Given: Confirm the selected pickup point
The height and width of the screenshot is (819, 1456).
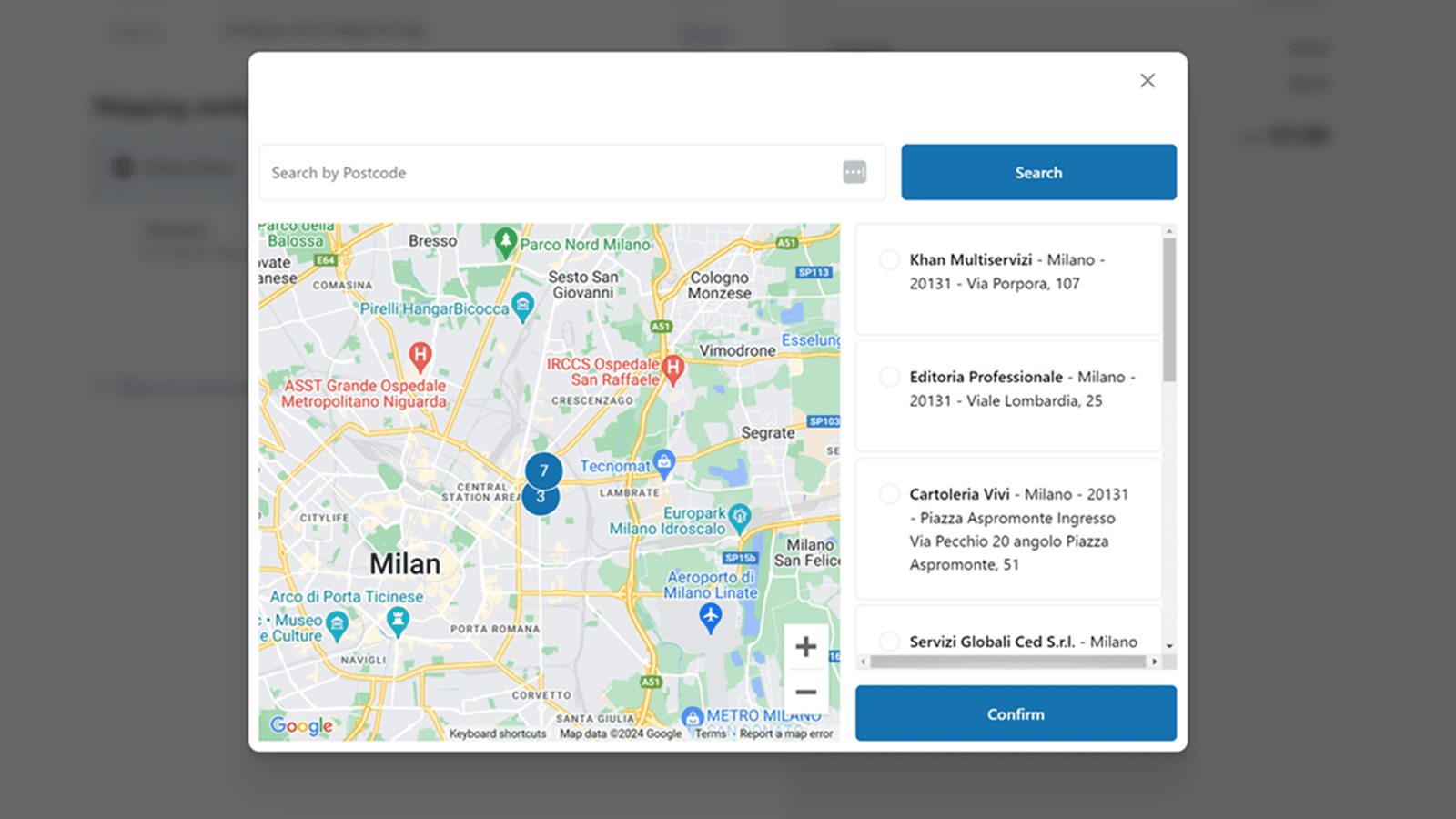Looking at the screenshot, I should pyautogui.click(x=1016, y=714).
